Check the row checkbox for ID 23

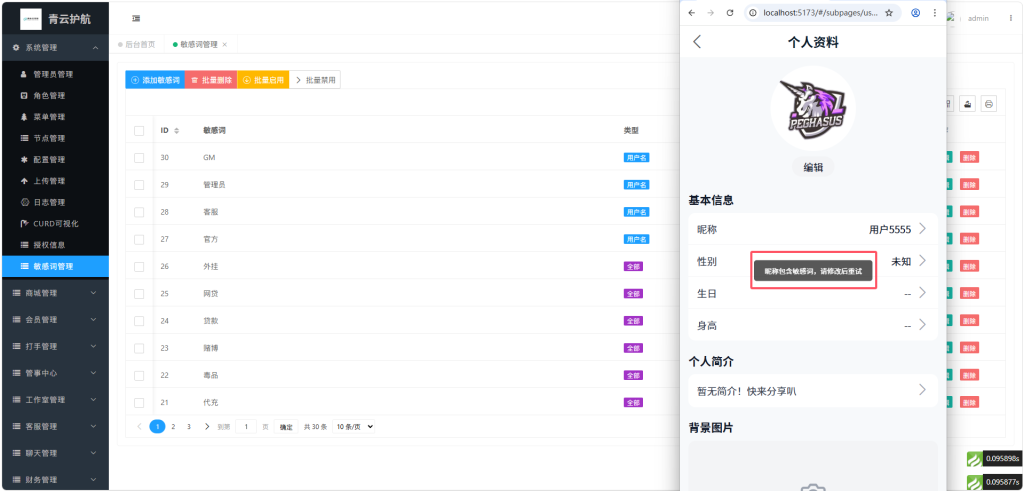click(x=139, y=348)
